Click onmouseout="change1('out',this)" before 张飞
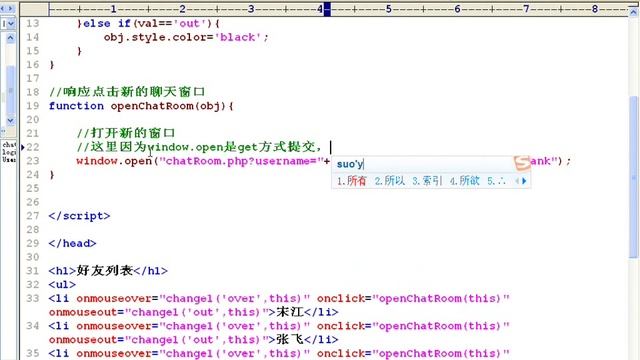Screen dimensions: 640x360 tap(159, 340)
